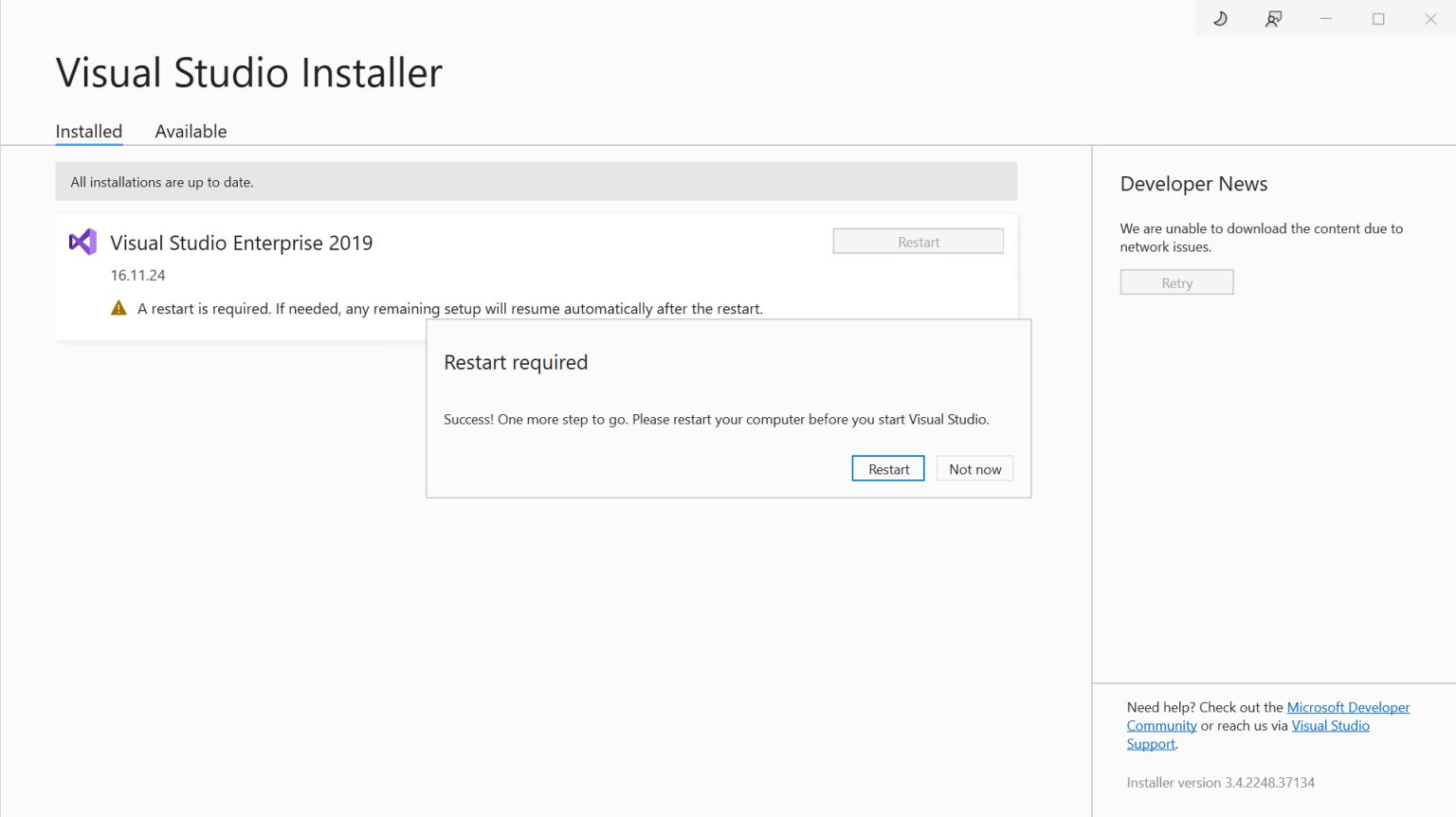The width and height of the screenshot is (1456, 817).
Task: Click the installer version 3.4.2248.37134 text
Action: (x=1221, y=782)
